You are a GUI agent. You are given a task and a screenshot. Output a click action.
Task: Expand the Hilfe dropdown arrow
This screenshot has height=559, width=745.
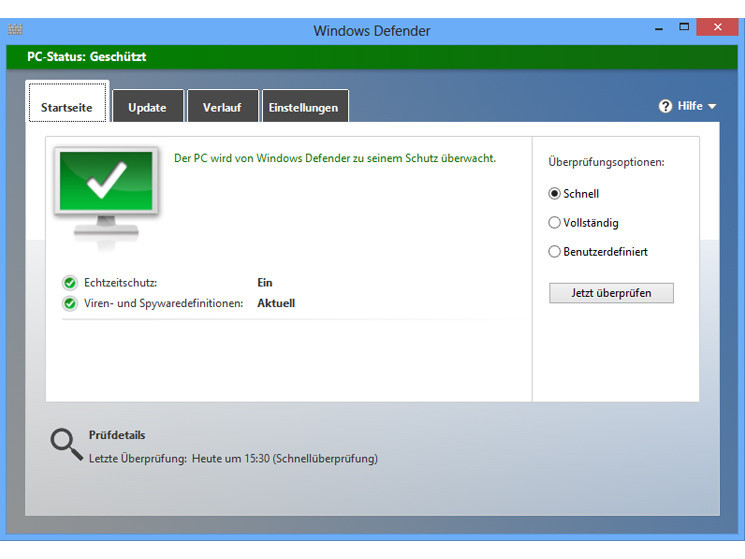click(x=712, y=106)
